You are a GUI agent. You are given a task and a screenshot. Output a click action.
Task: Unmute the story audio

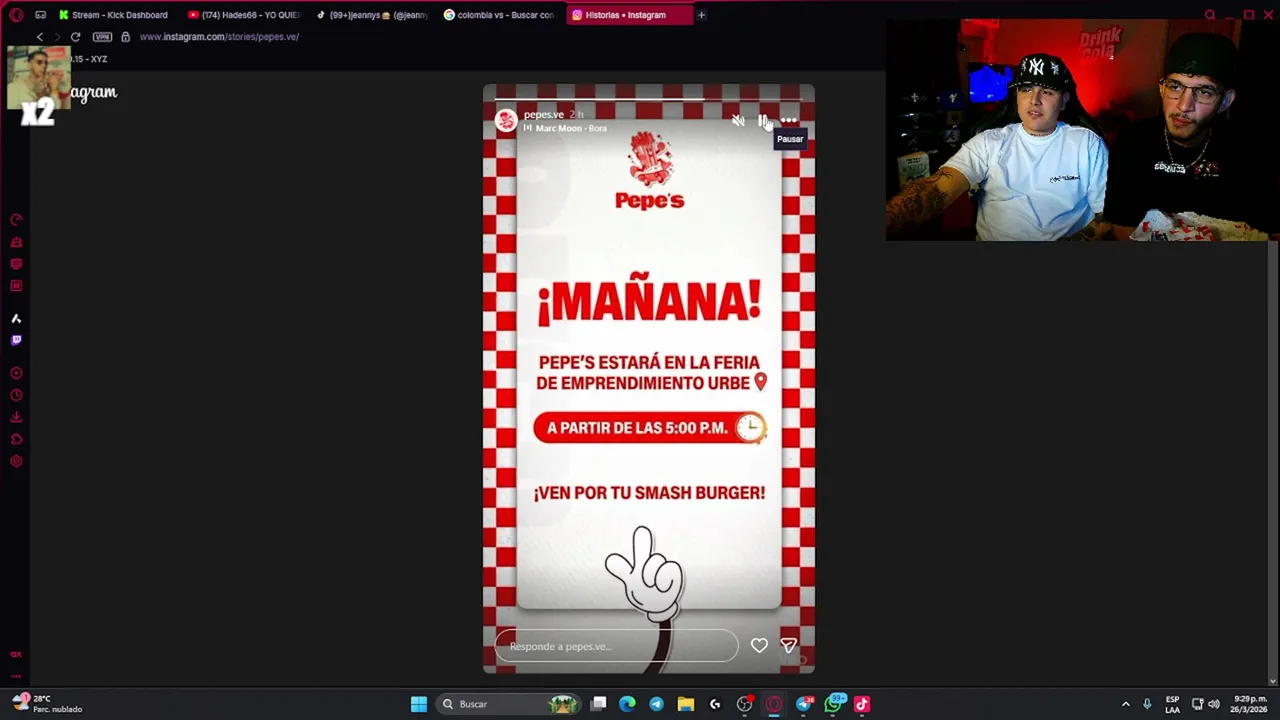738,121
